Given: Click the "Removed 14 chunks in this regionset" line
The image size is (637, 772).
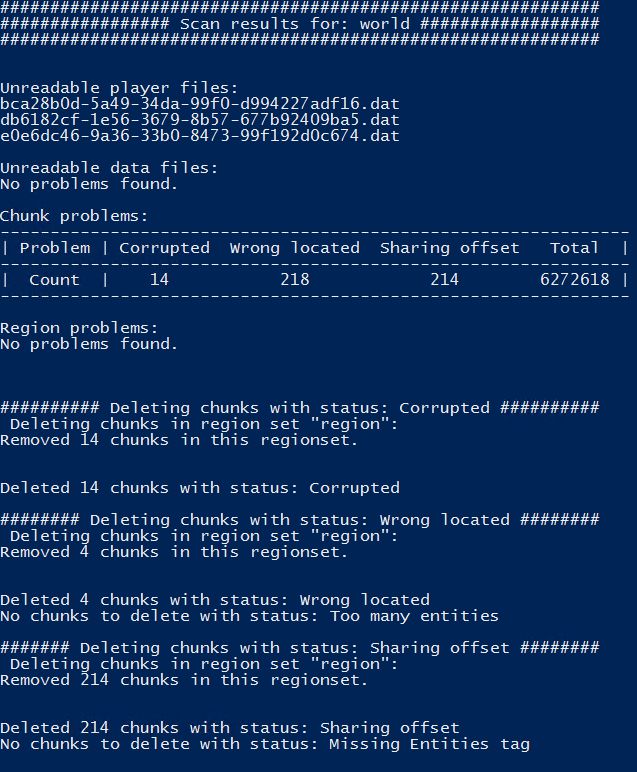Looking at the screenshot, I should pyautogui.click(x=179, y=440).
